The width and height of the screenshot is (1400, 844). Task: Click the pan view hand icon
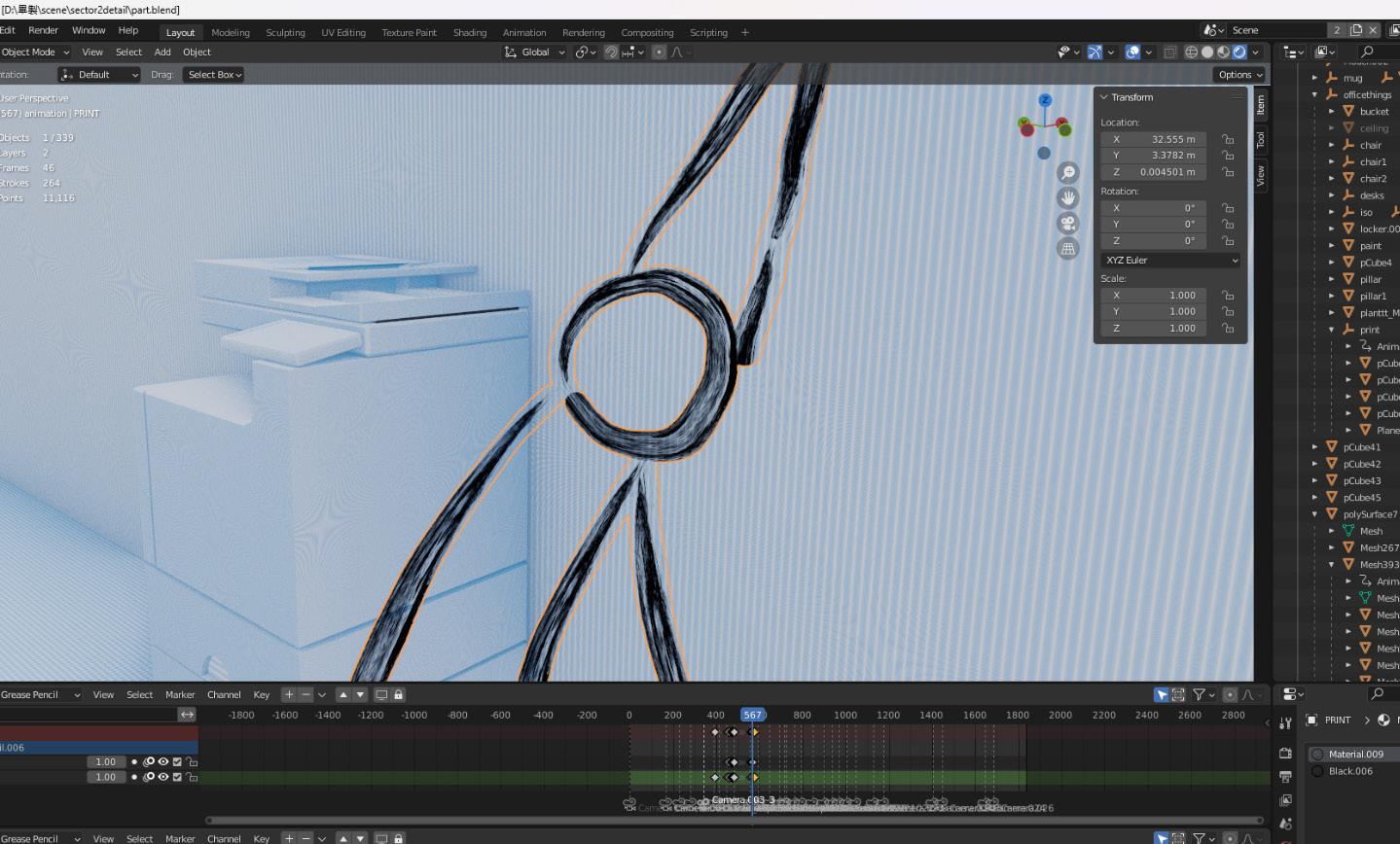tap(1068, 198)
